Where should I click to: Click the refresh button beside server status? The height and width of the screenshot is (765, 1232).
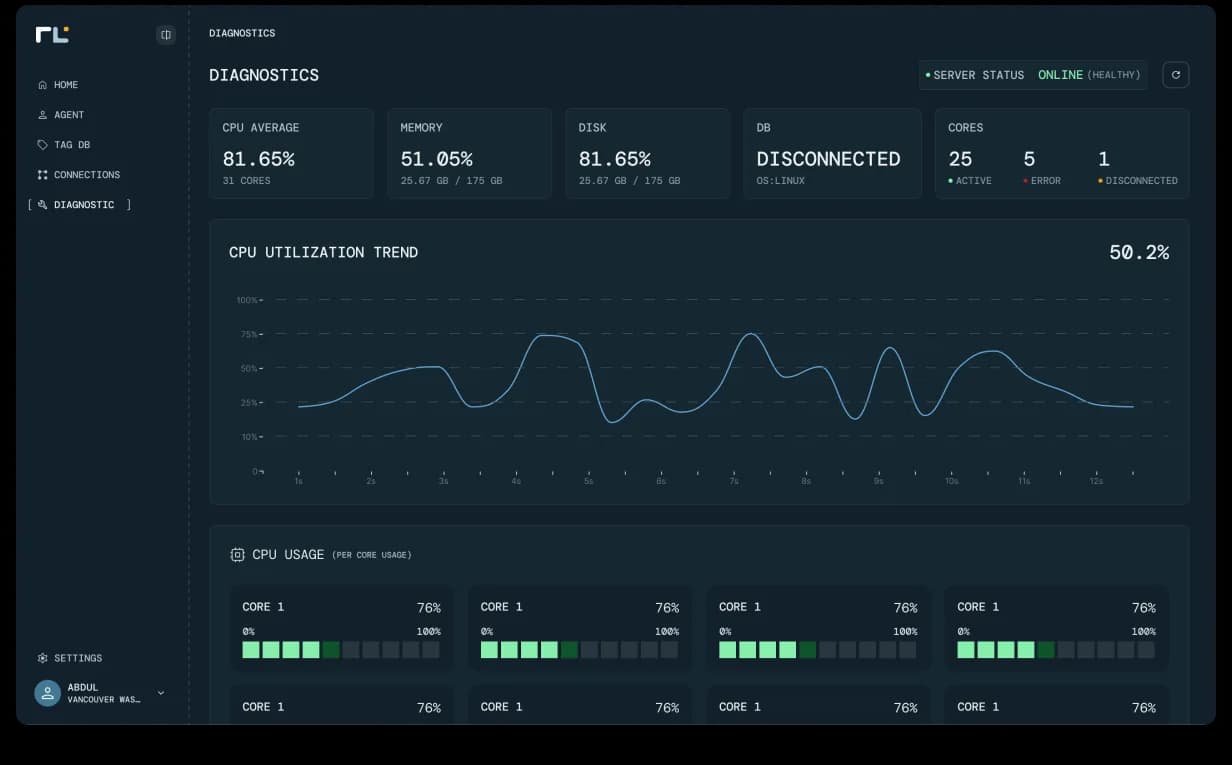pos(1176,75)
